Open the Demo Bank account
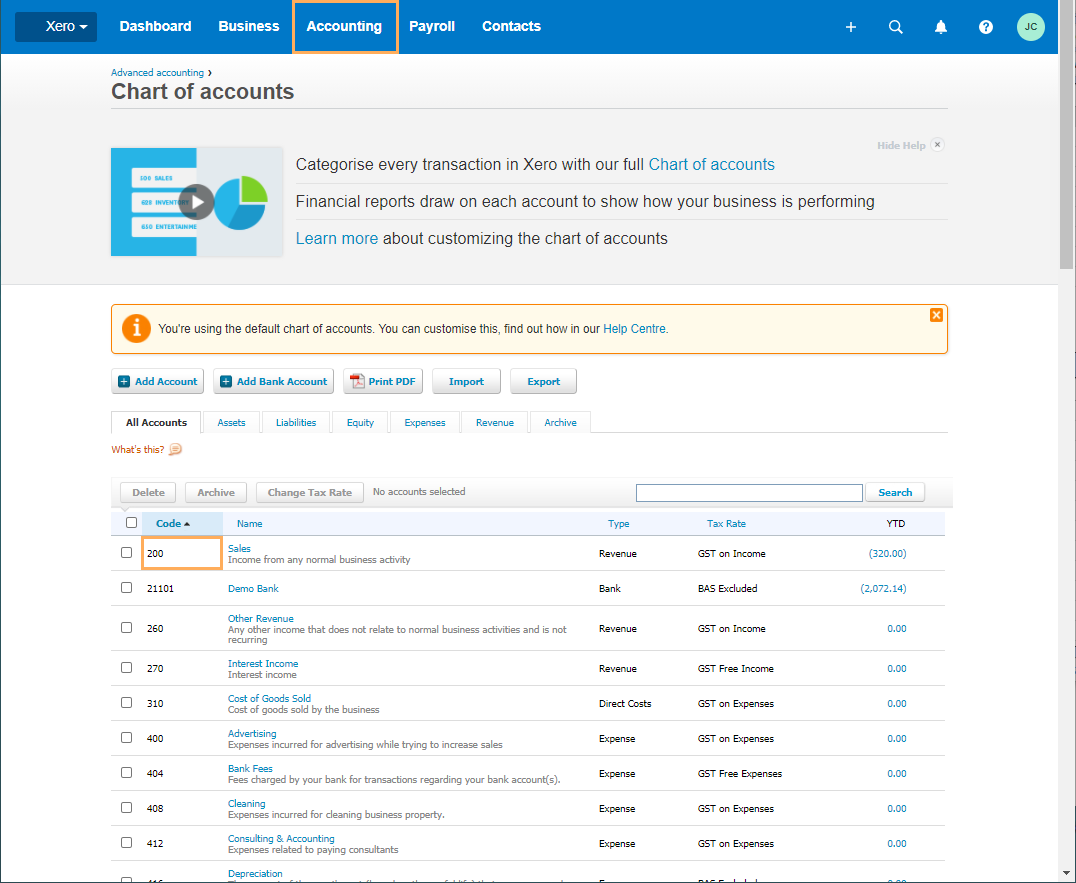 click(x=253, y=589)
